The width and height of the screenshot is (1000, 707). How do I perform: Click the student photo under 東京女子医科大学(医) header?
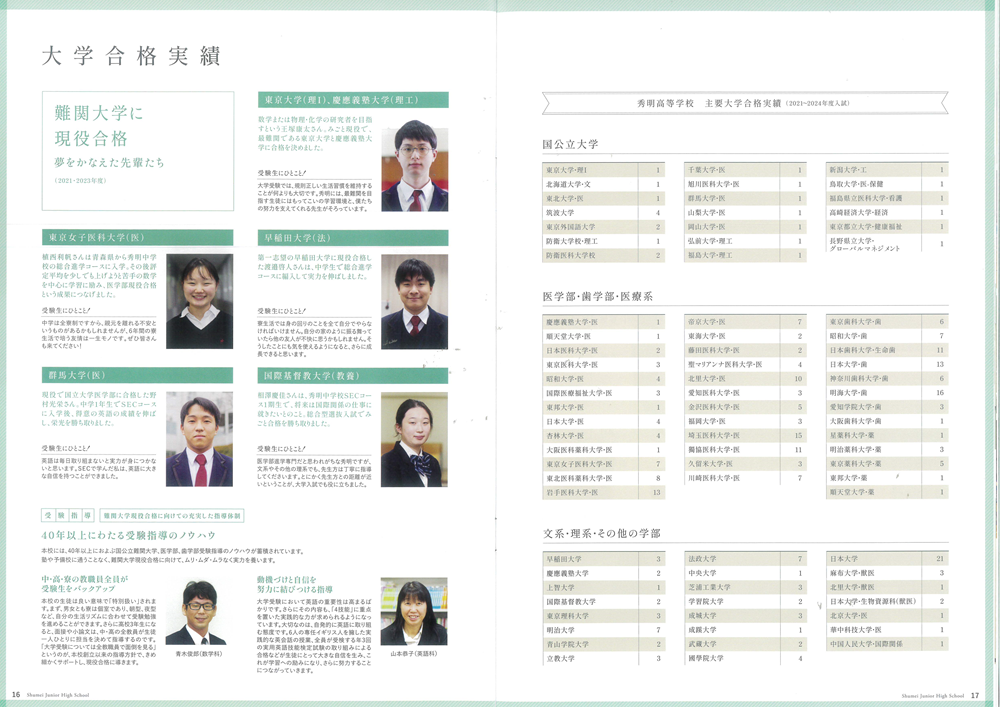pyautogui.click(x=200, y=302)
